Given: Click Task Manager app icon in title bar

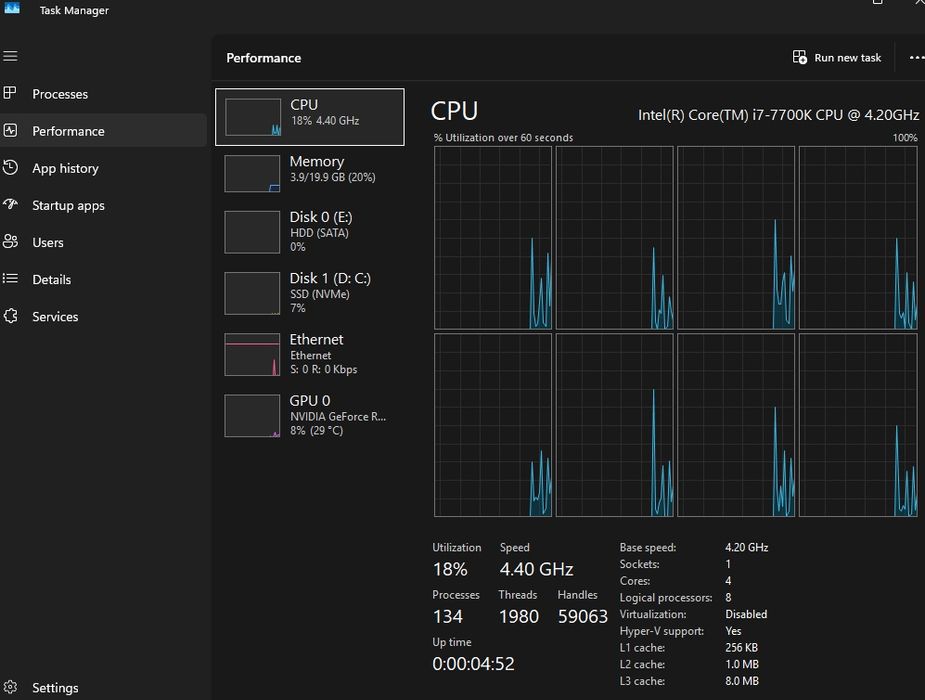Looking at the screenshot, I should 12,8.
